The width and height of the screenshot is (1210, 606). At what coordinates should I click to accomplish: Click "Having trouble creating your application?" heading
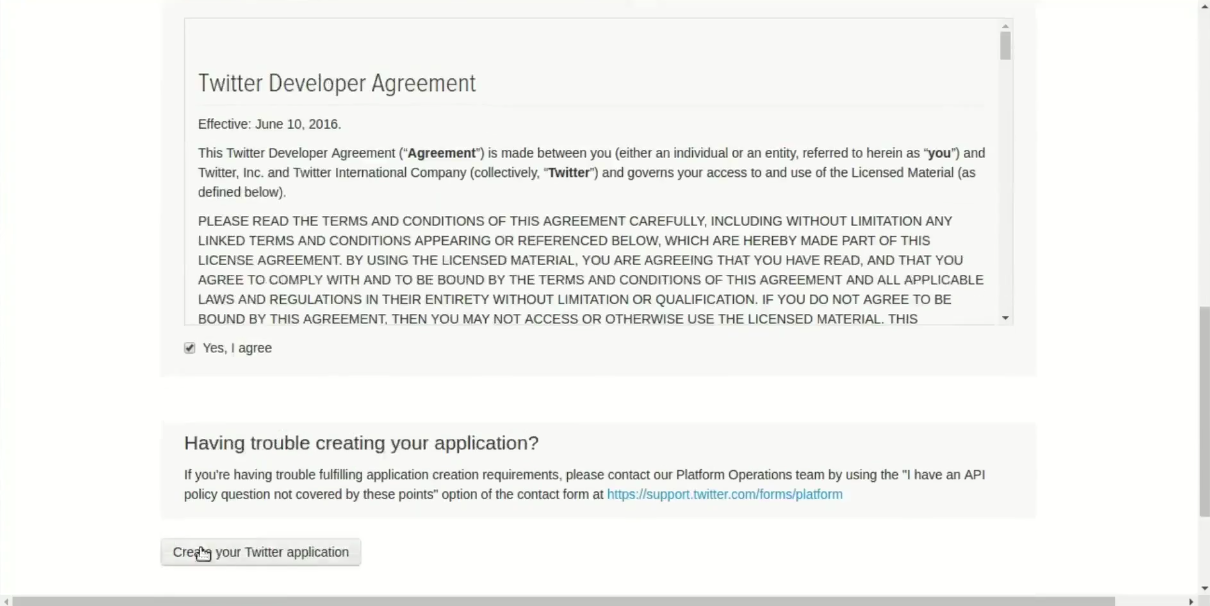[x=361, y=443]
